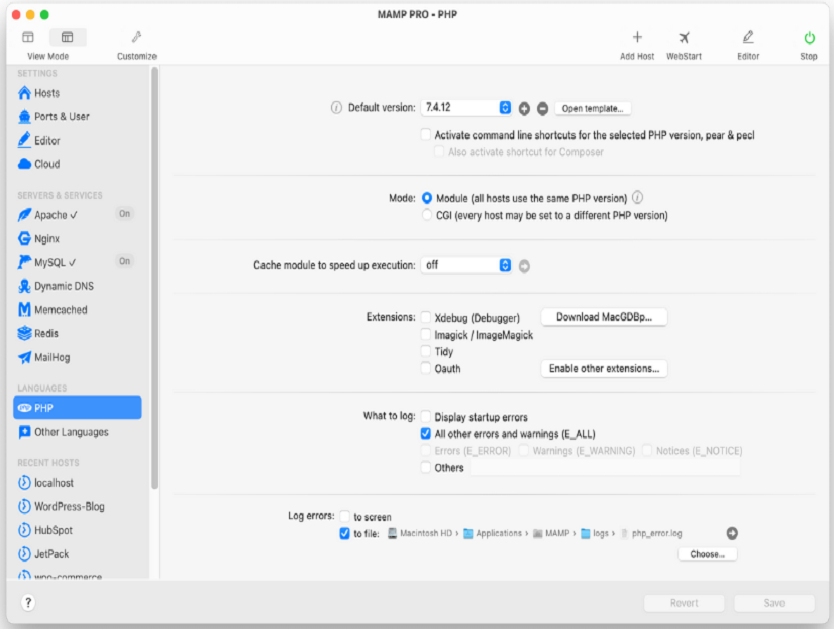Open help with the question mark
Image resolution: width=834 pixels, height=629 pixels.
[28, 602]
